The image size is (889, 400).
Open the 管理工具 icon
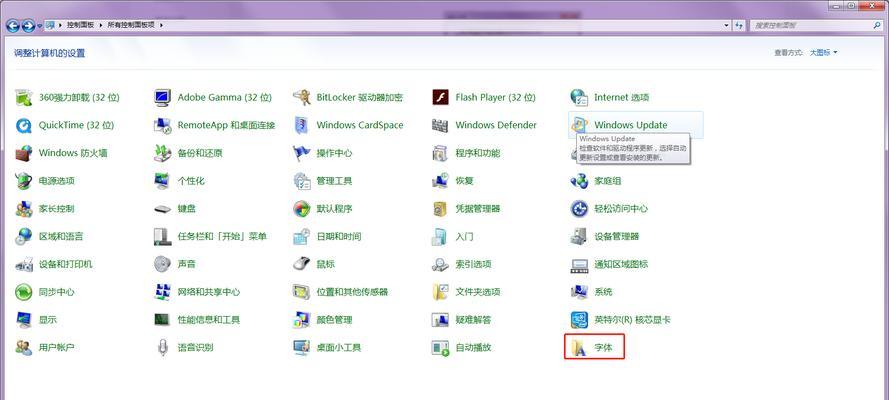pos(302,181)
